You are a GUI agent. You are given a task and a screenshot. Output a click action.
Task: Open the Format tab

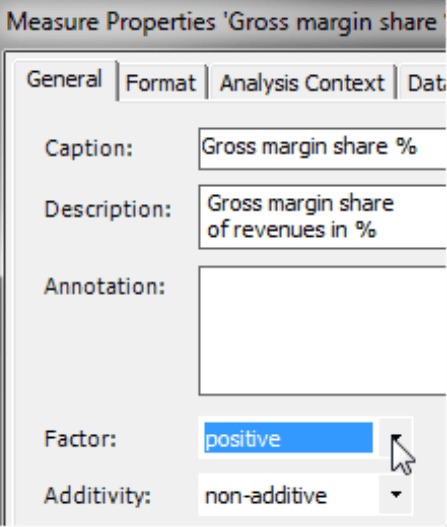pyautogui.click(x=161, y=83)
